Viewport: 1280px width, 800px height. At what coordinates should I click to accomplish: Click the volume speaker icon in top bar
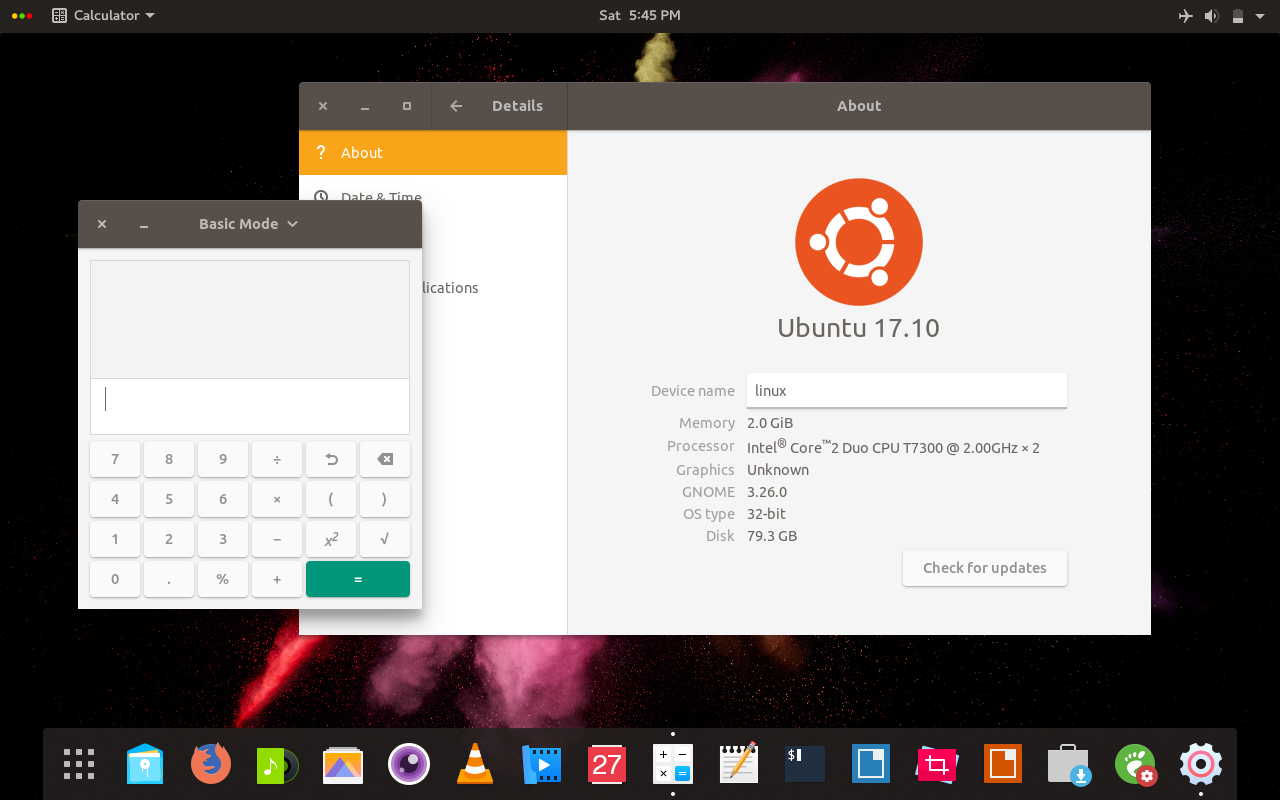(x=1212, y=16)
